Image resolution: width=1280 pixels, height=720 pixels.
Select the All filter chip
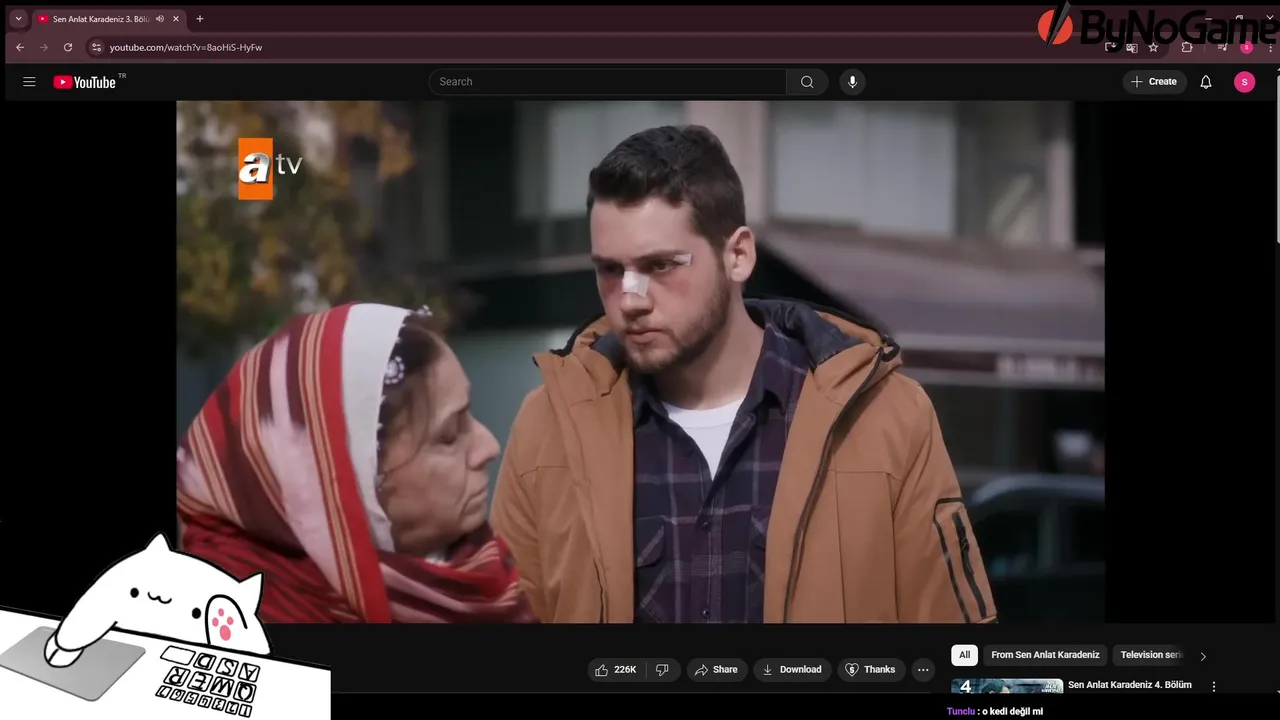point(964,655)
